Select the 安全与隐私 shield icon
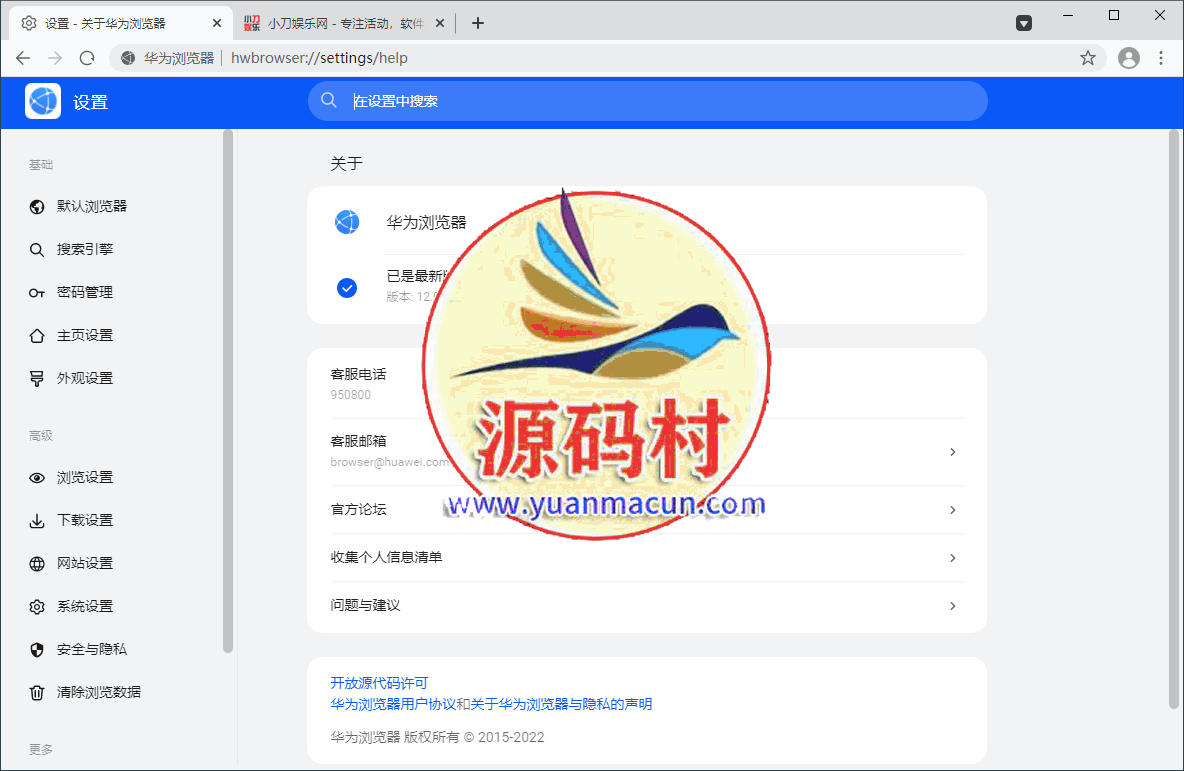 click(x=36, y=649)
